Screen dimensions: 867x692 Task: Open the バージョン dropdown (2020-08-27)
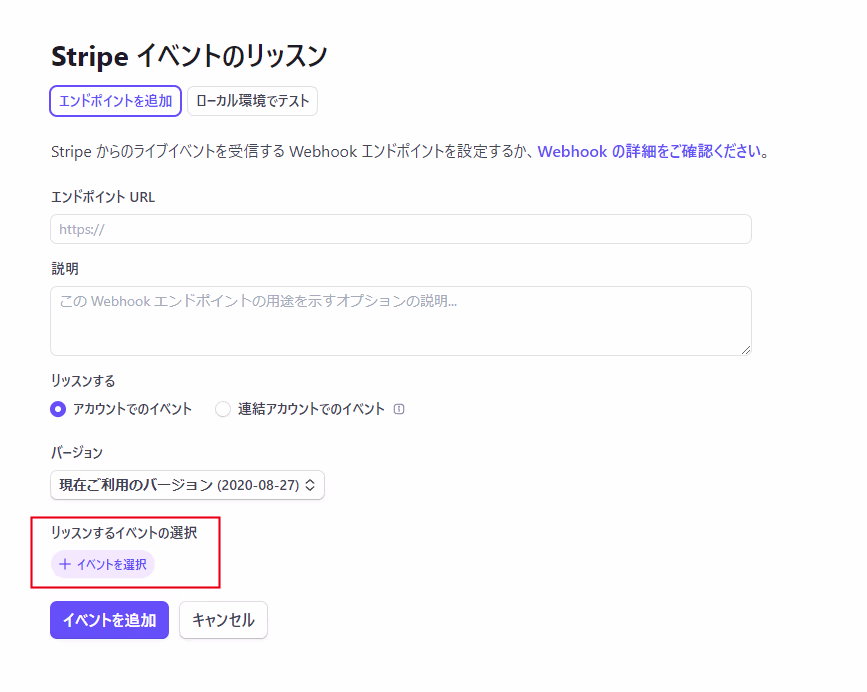pyautogui.click(x=187, y=485)
